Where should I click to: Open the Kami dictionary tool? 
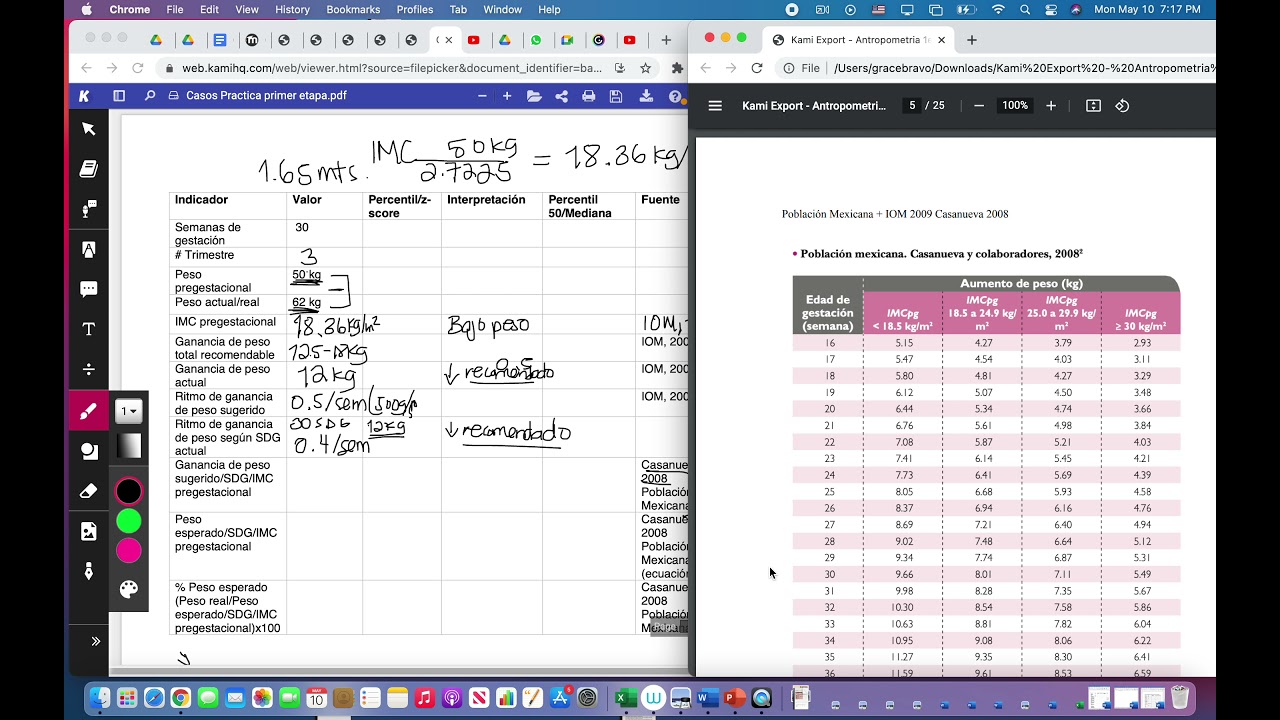[x=88, y=169]
